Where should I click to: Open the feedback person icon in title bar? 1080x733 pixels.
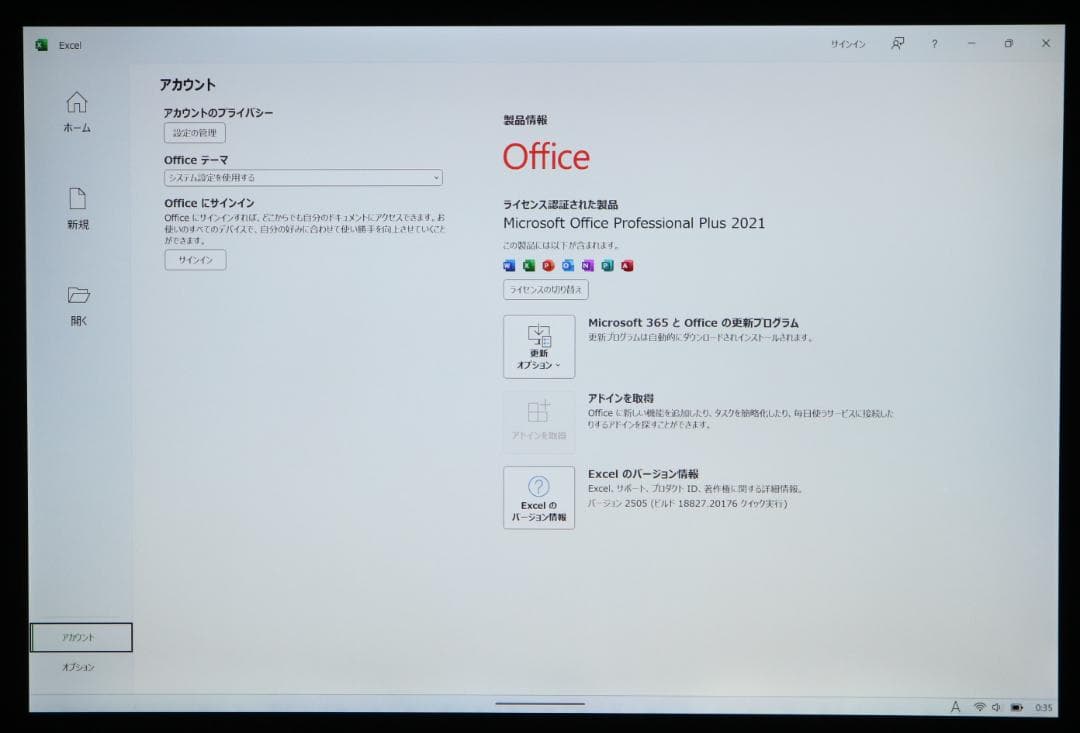coord(897,43)
